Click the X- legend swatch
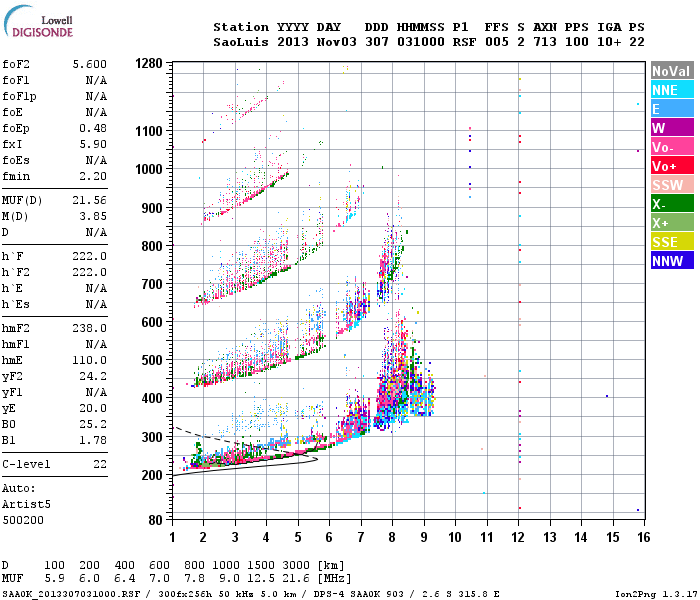The height and width of the screenshot is (600, 700). coord(672,204)
